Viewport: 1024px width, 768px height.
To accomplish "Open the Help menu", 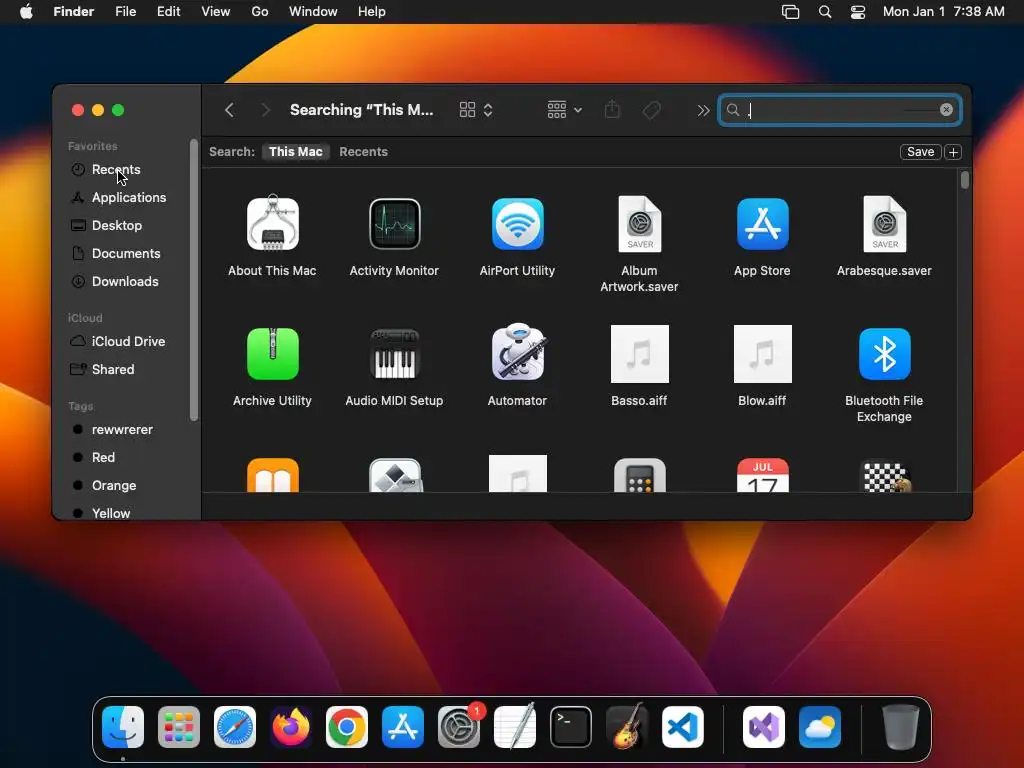I will [372, 12].
